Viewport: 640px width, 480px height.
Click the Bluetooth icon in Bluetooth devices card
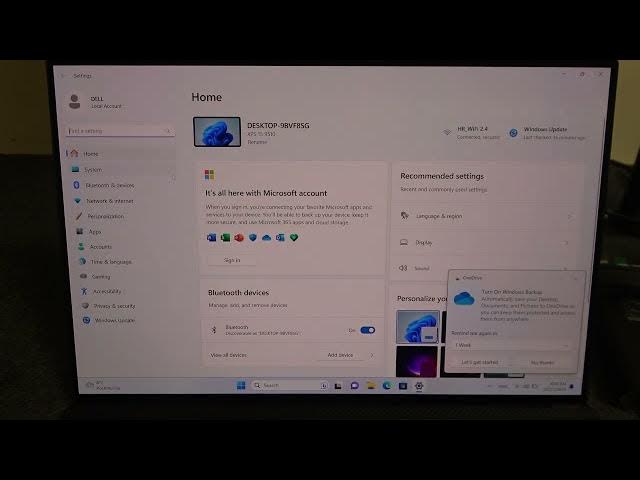pos(213,330)
